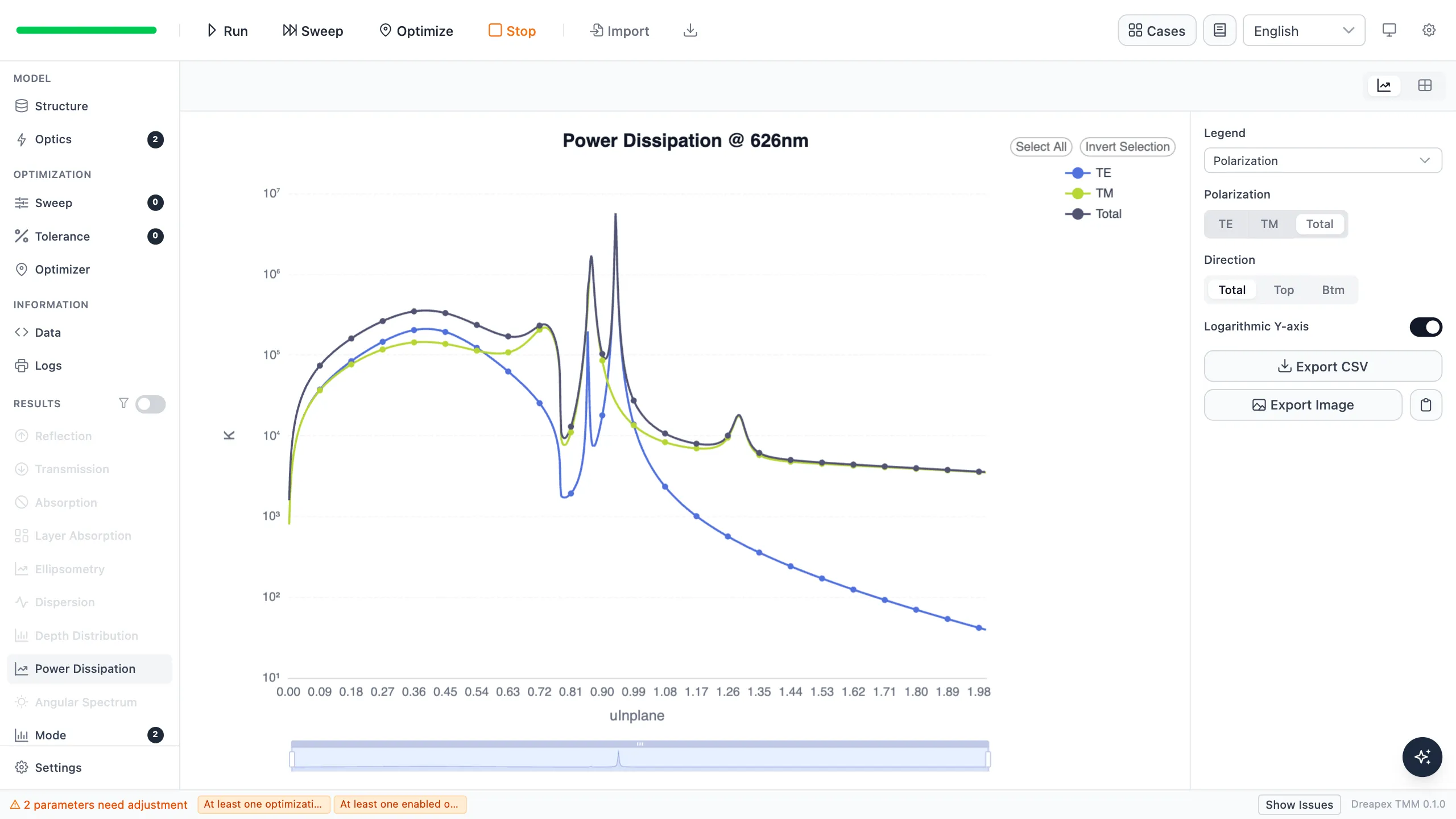Open Sweep in the Optimization section
1456x819 pixels.
pos(90,203)
